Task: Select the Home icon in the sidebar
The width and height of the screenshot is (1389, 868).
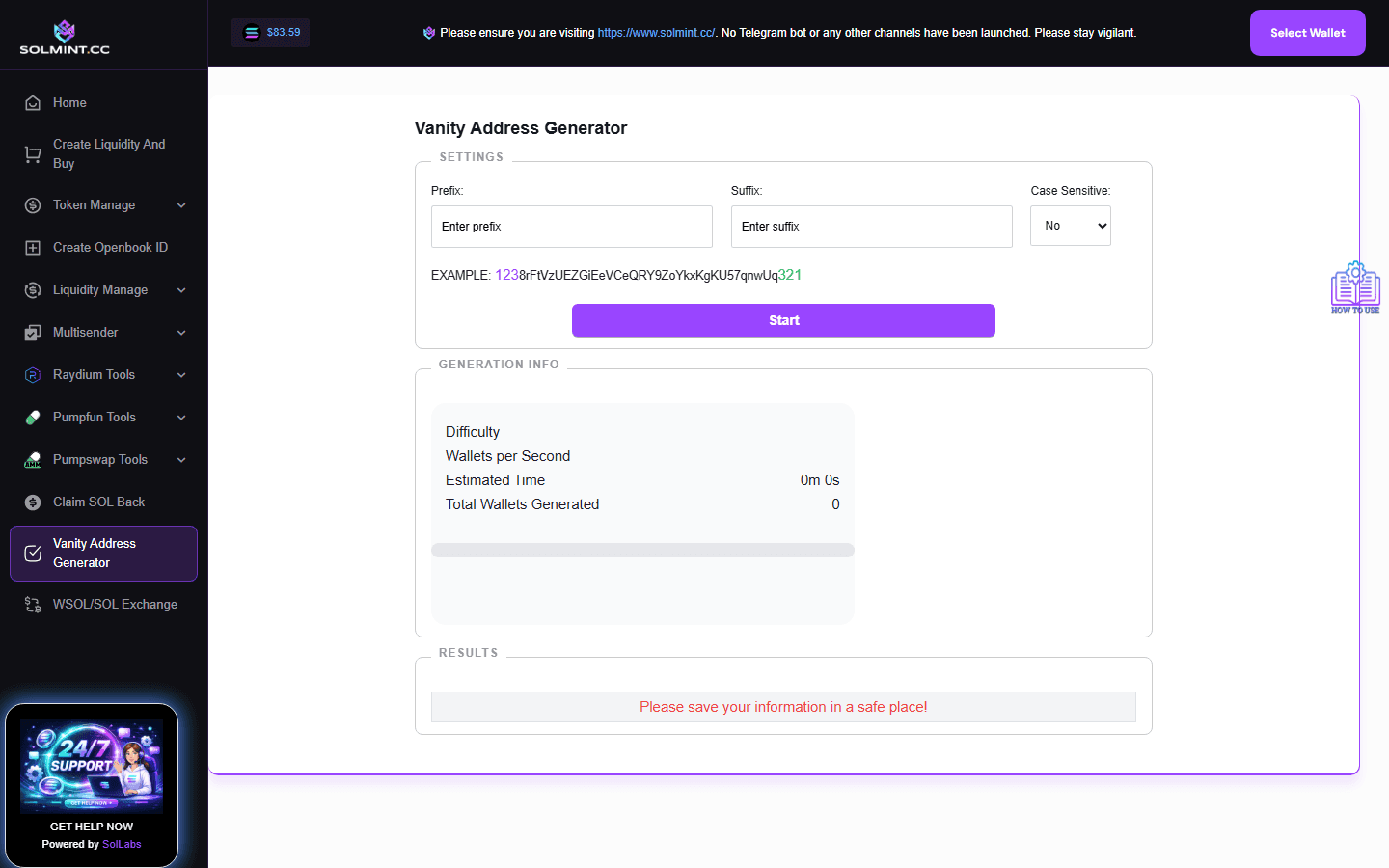Action: (34, 102)
